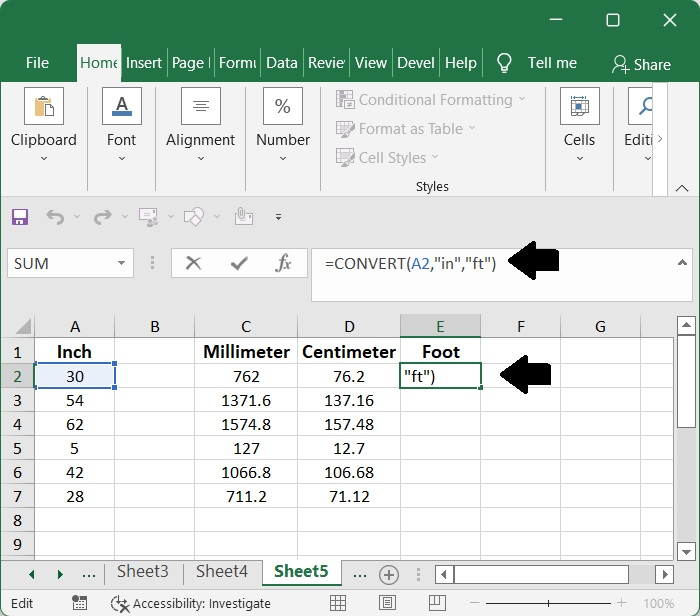700x616 pixels.
Task: Expand the Customize Quick Access Toolbar menu
Action: point(278,216)
